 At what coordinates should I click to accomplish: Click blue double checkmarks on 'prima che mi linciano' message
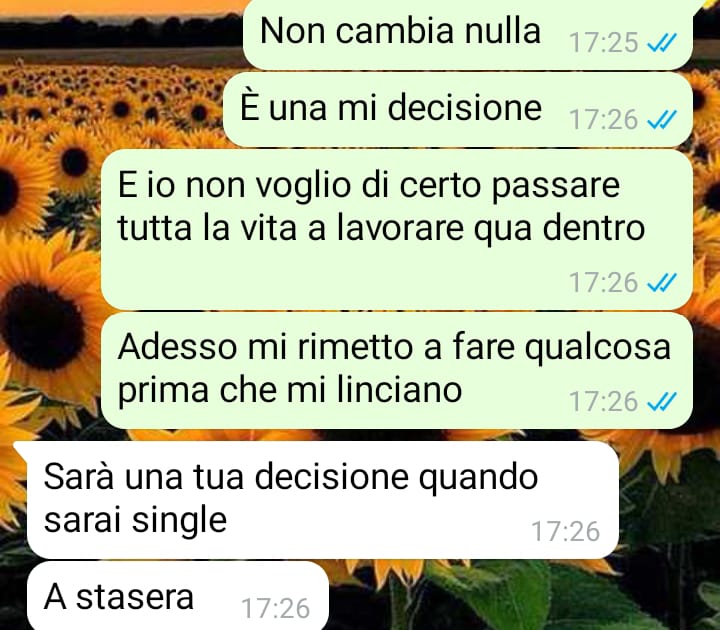(661, 402)
